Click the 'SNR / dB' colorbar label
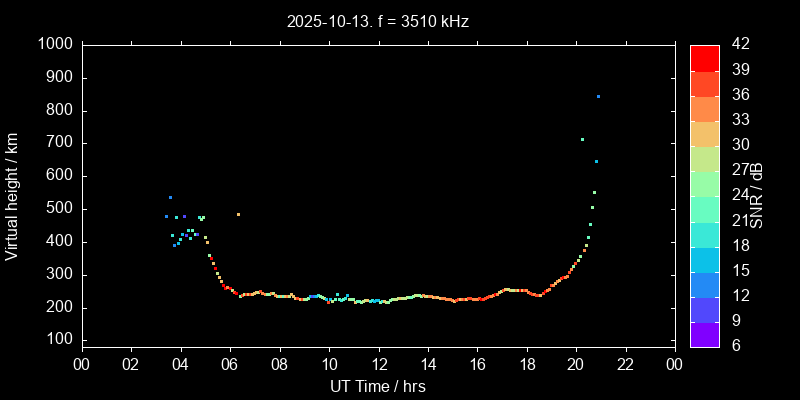The height and width of the screenshot is (400, 800). tap(757, 196)
